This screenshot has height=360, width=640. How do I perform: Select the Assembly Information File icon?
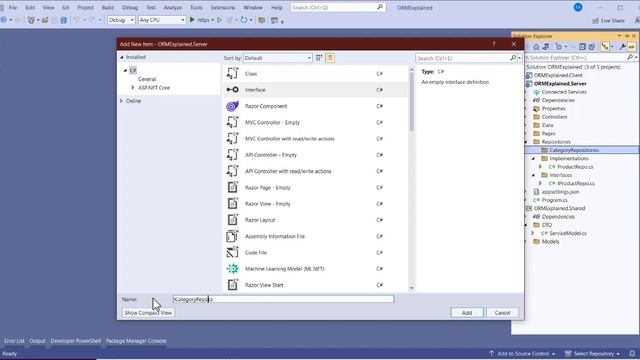pos(232,236)
